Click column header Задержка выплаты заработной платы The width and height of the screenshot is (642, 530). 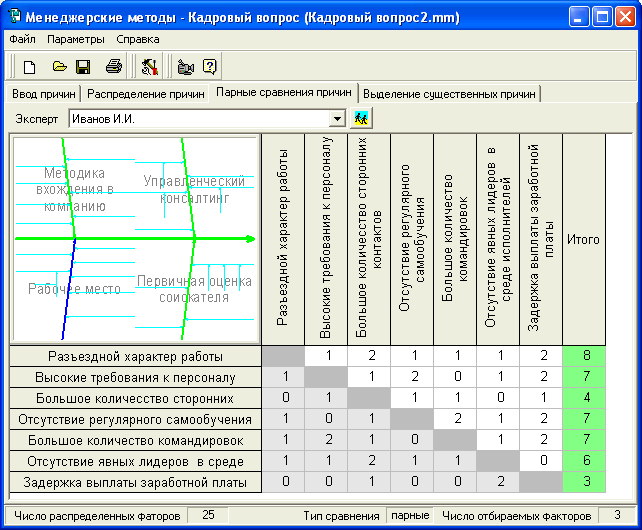pyautogui.click(x=541, y=239)
